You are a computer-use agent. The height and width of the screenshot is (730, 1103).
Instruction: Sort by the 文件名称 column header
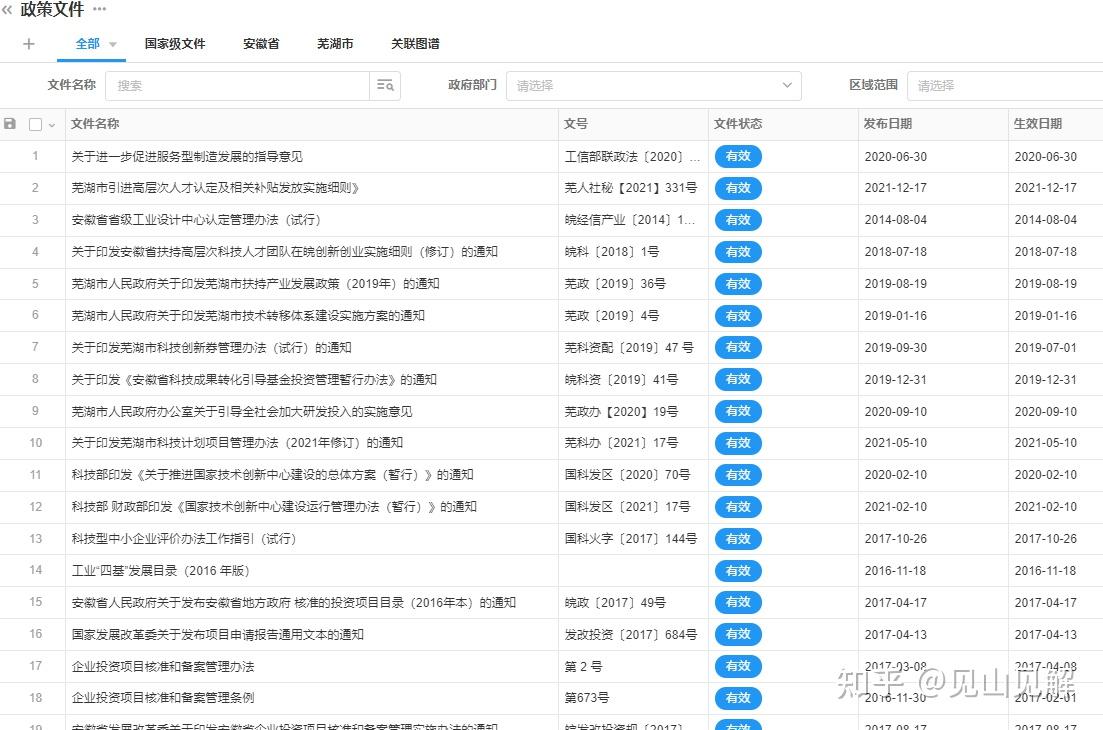(95, 124)
